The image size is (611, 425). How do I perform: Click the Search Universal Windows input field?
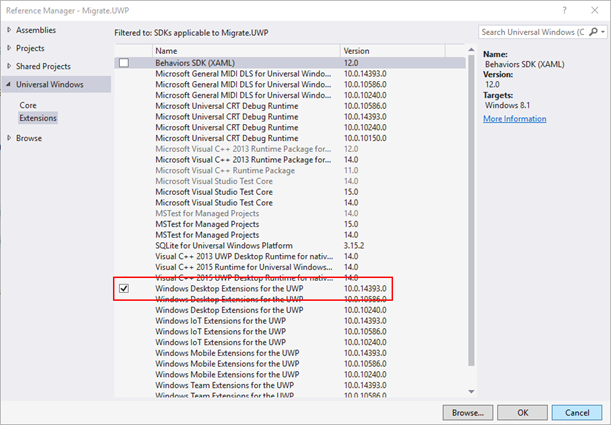[533, 32]
